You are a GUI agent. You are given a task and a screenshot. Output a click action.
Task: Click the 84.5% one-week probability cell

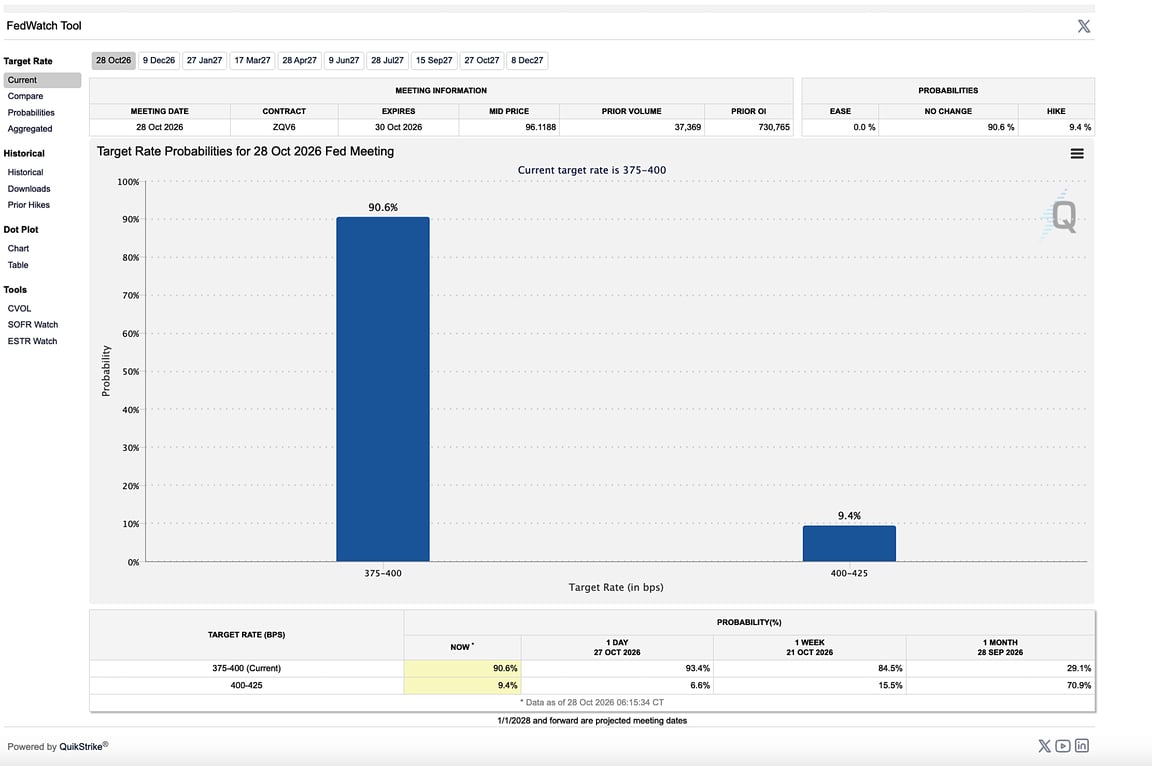pyautogui.click(x=810, y=668)
